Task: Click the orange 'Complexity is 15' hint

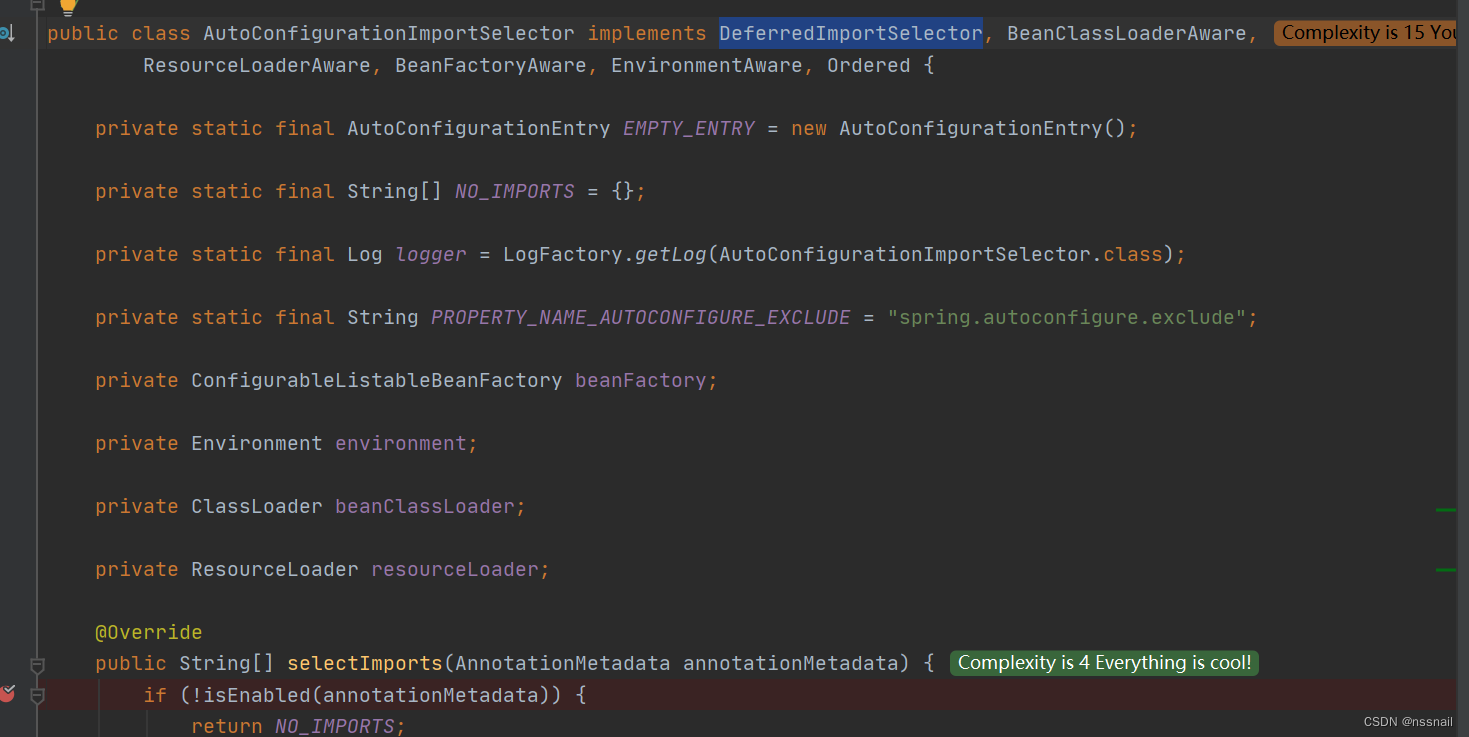Action: click(1366, 33)
